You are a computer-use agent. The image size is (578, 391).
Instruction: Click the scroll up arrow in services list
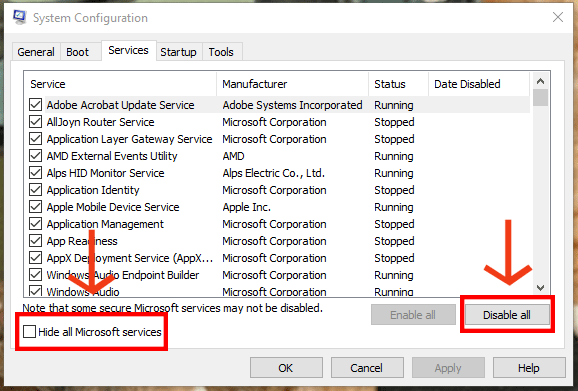coord(540,81)
